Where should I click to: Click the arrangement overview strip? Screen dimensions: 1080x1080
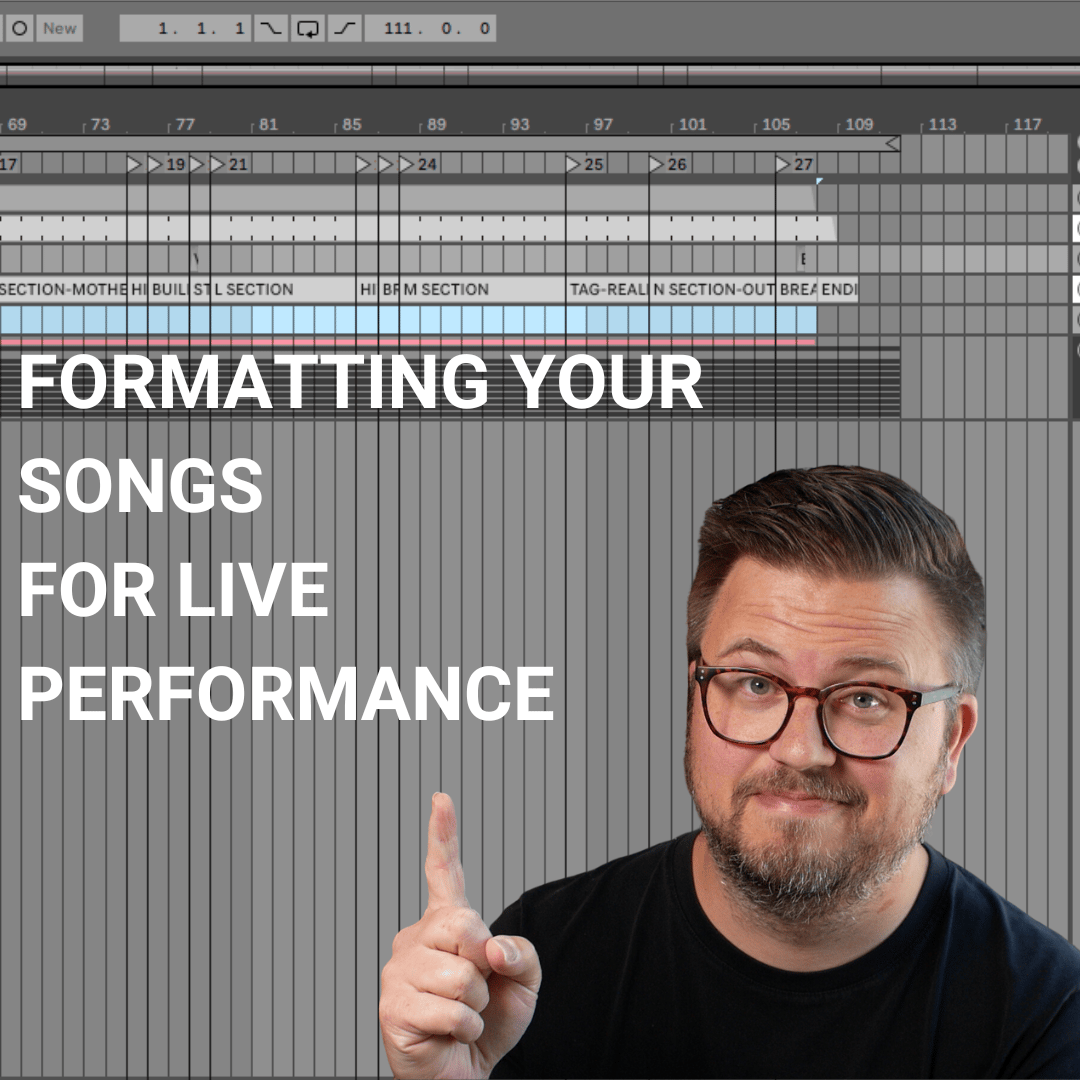(540, 75)
